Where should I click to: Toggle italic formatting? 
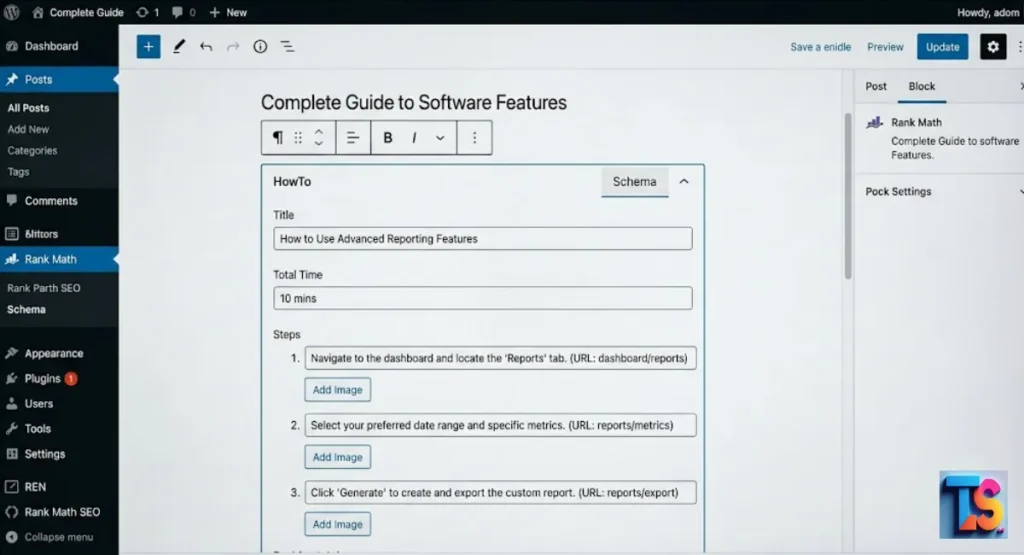pos(414,138)
